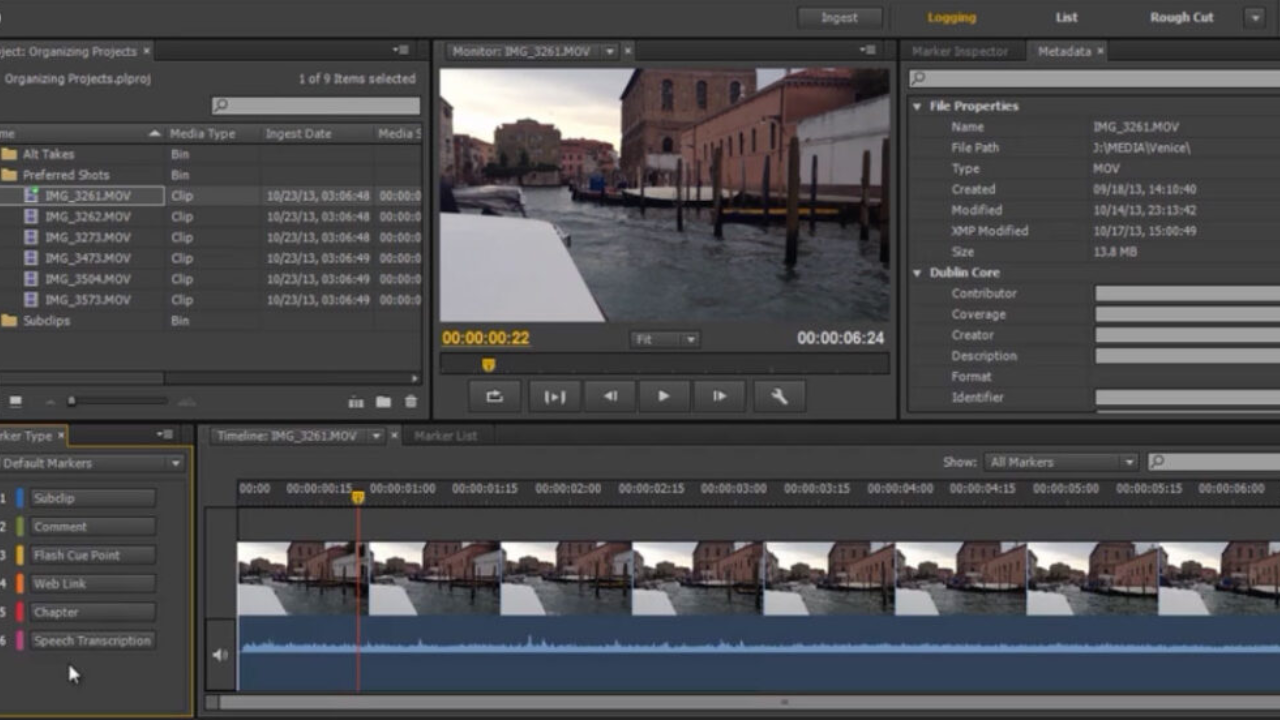This screenshot has height=720, width=1280.
Task: Switch to the Marker List tab
Action: [445, 436]
